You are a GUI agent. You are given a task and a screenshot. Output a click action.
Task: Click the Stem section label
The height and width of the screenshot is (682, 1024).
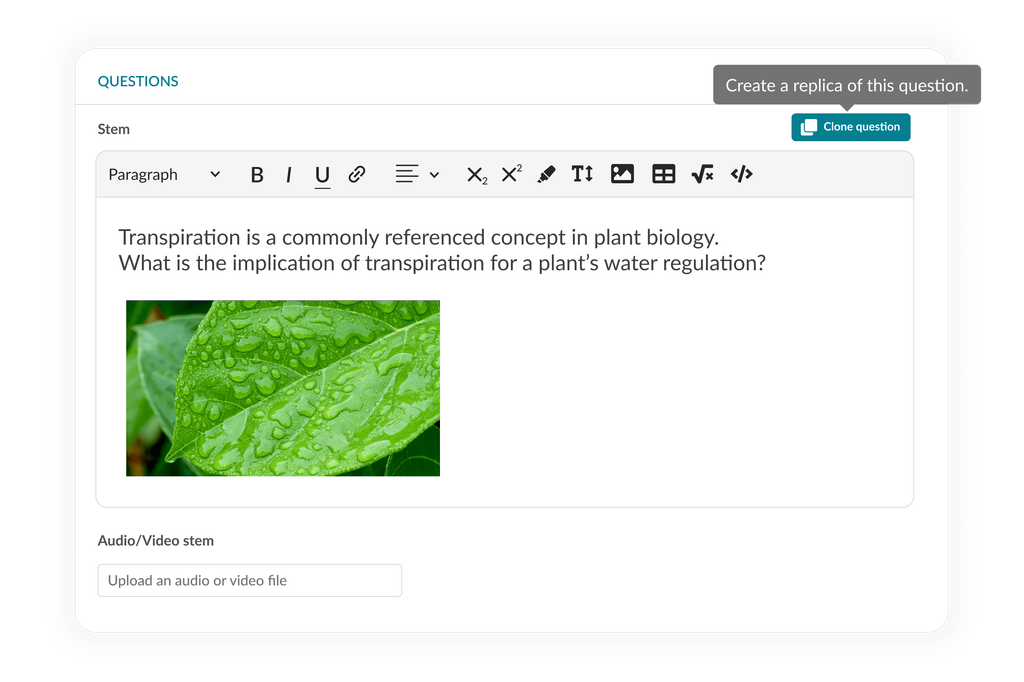point(113,129)
